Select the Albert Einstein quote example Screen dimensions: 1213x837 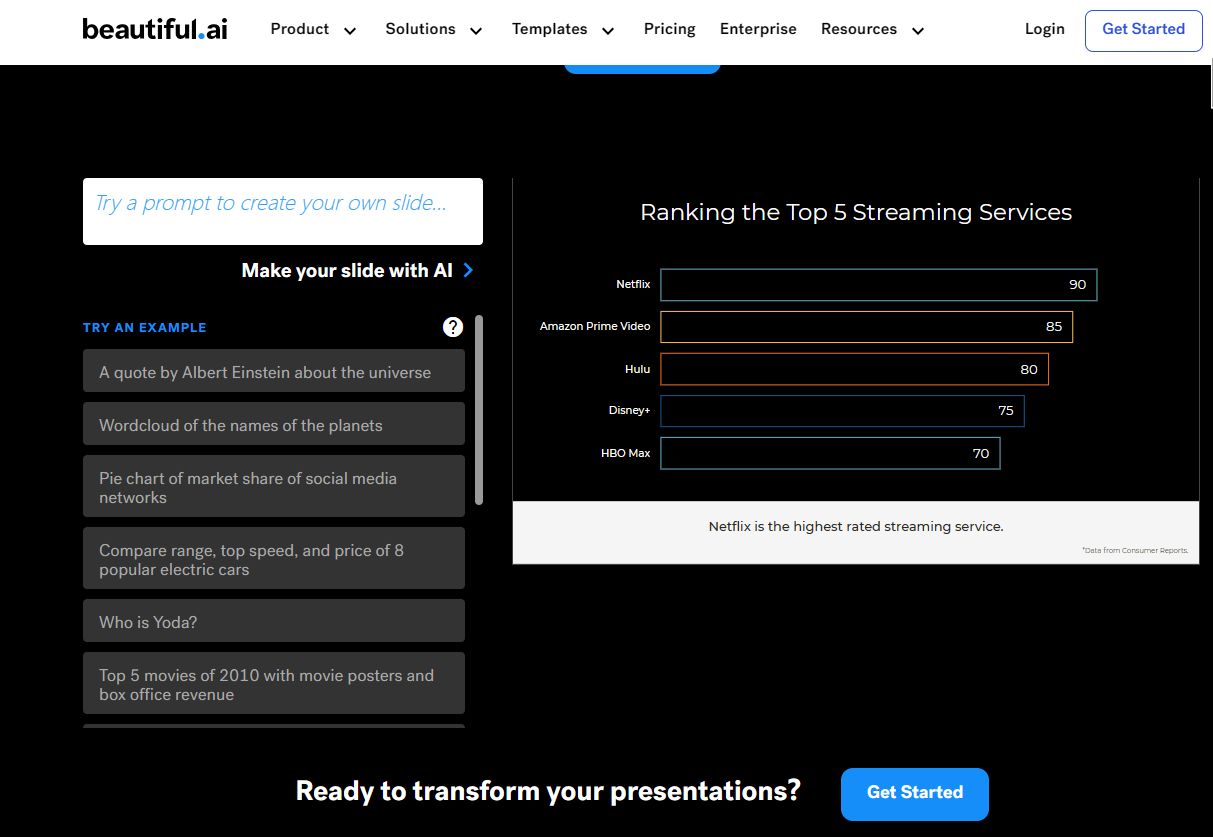(x=274, y=371)
